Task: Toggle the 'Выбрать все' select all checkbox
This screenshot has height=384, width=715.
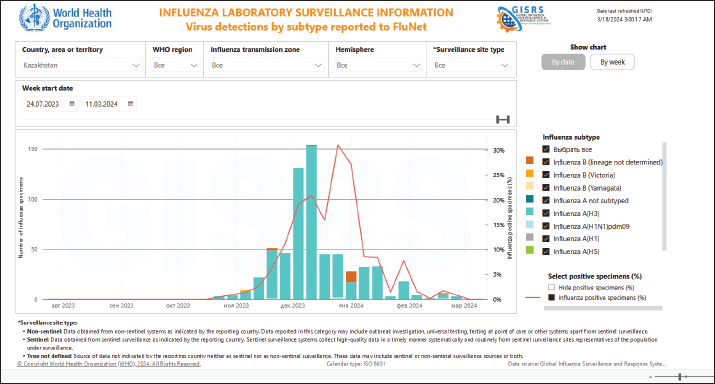Action: click(546, 149)
